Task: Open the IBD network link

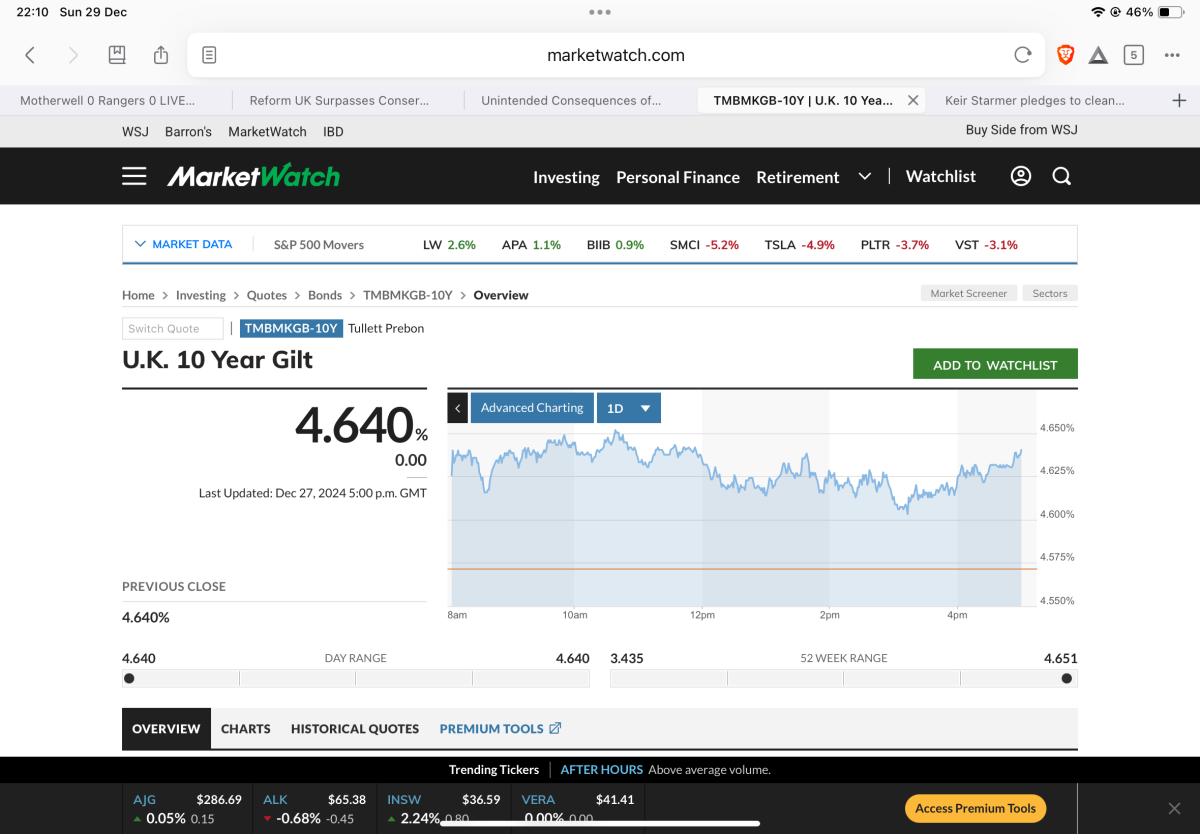Action: point(333,131)
